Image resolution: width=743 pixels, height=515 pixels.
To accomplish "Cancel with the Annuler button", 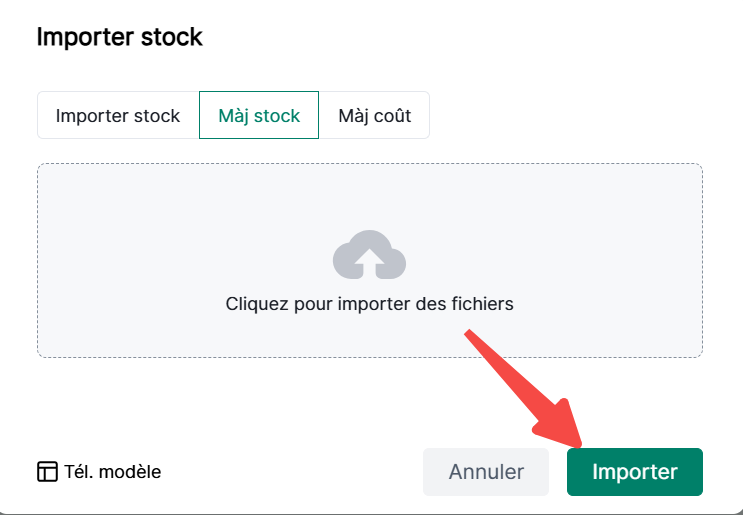I will 486,472.
